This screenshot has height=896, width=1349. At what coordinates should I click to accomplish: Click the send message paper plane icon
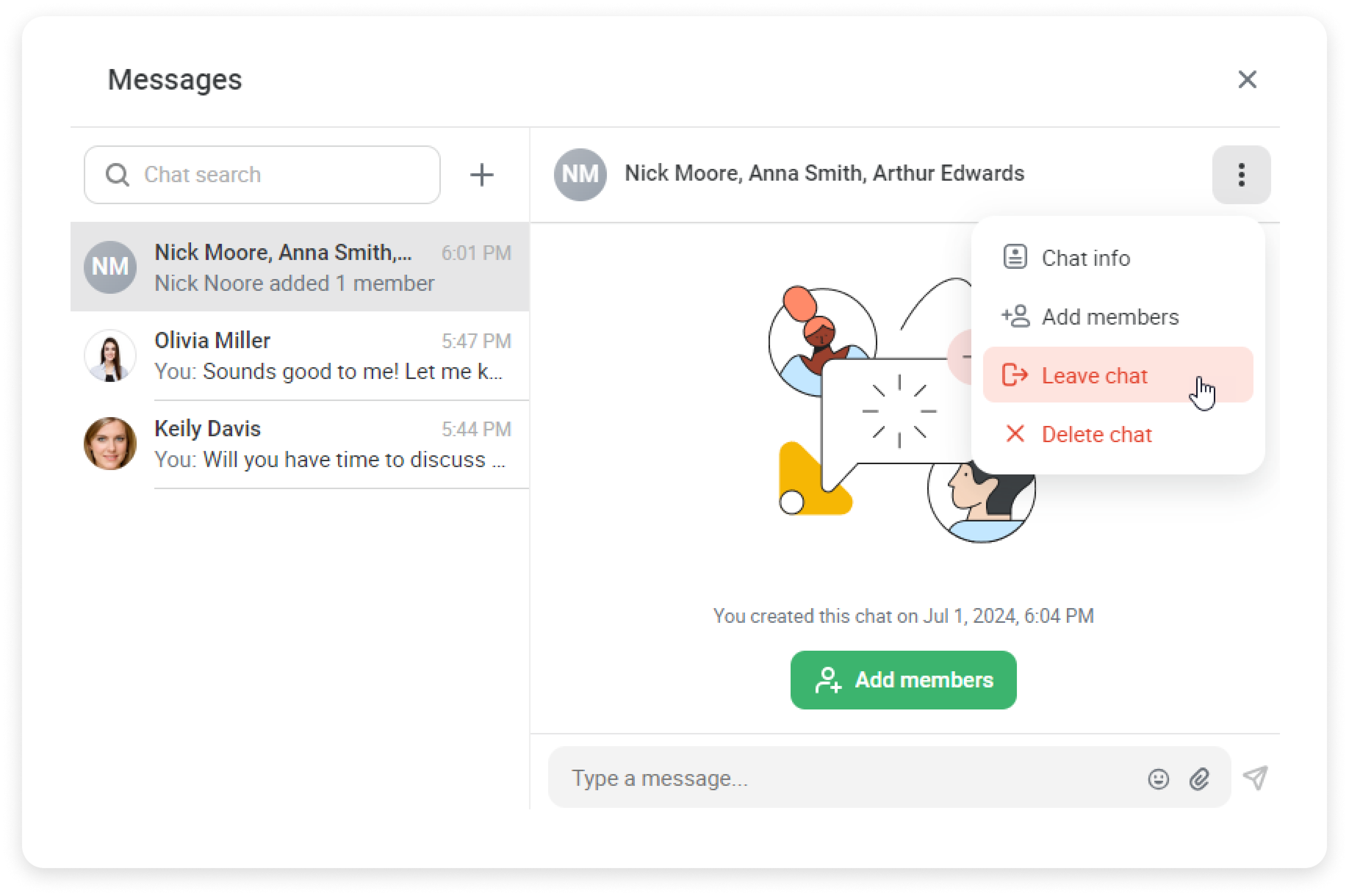tap(1255, 778)
